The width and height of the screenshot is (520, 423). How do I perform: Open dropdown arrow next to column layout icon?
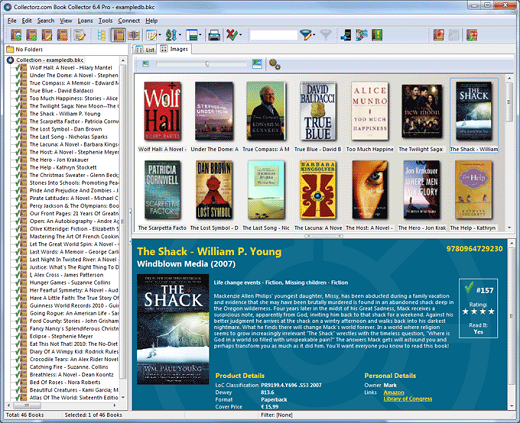pyautogui.click(x=200, y=35)
